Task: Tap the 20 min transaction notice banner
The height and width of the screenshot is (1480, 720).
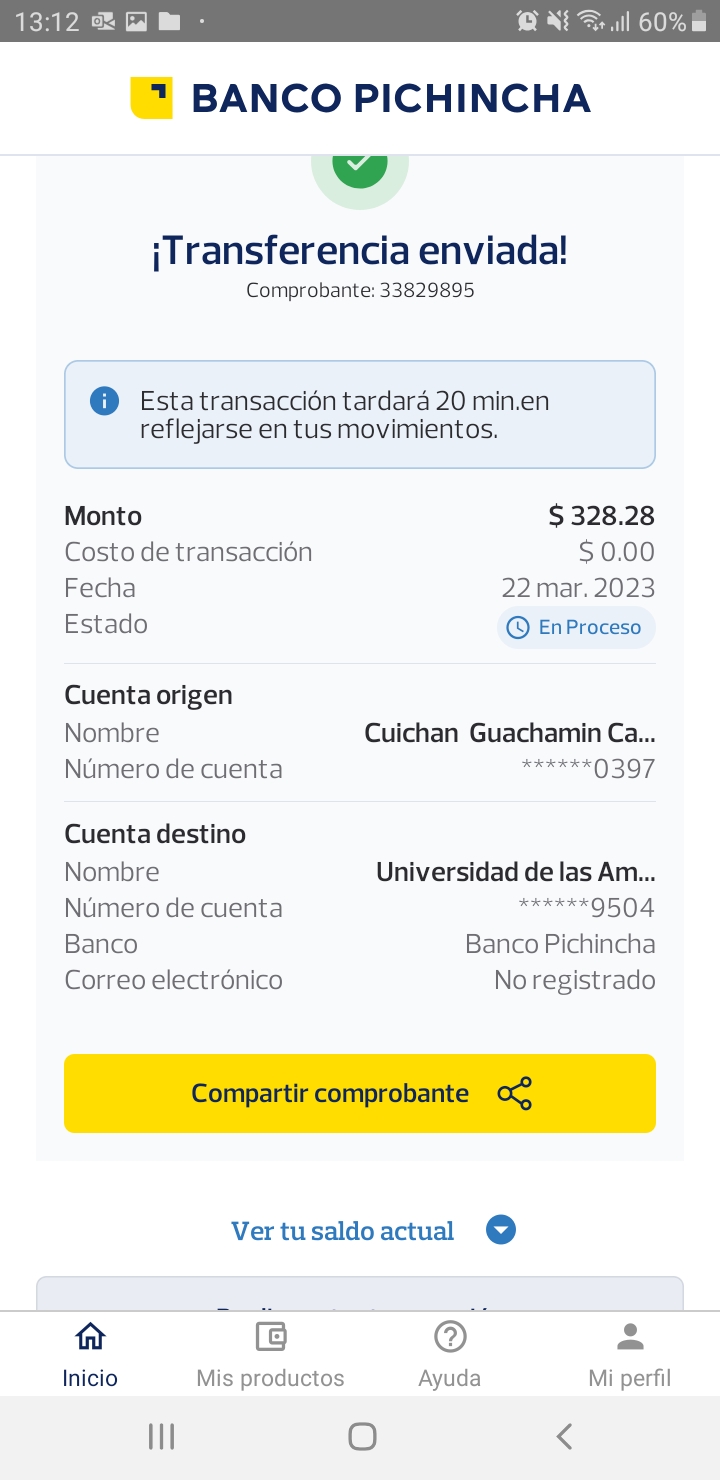Action: pos(360,415)
